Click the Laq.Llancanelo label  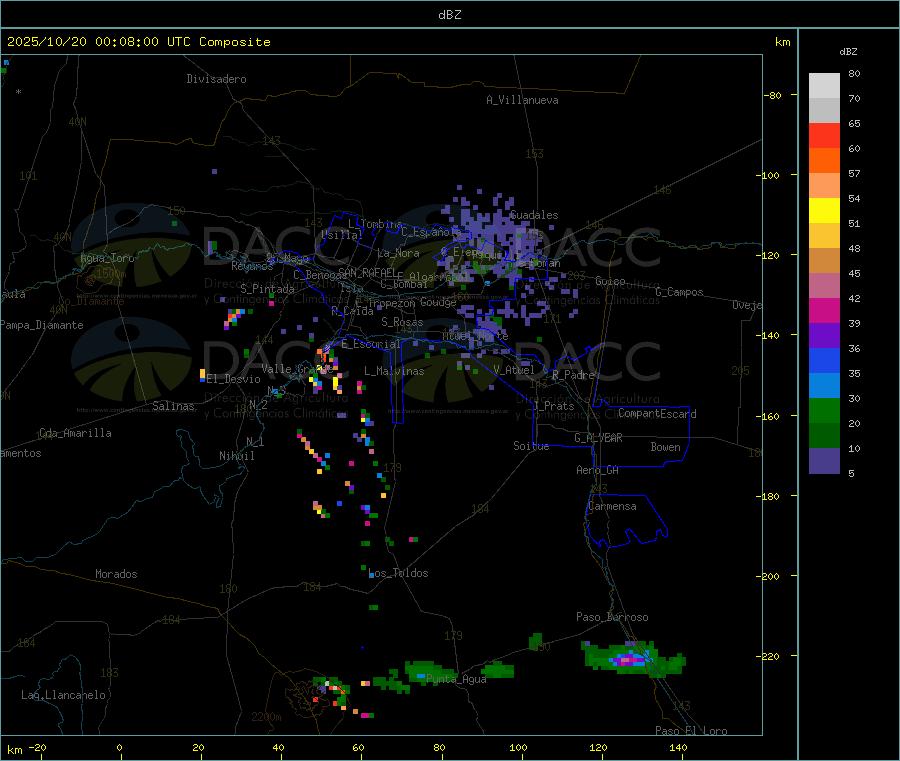click(64, 695)
